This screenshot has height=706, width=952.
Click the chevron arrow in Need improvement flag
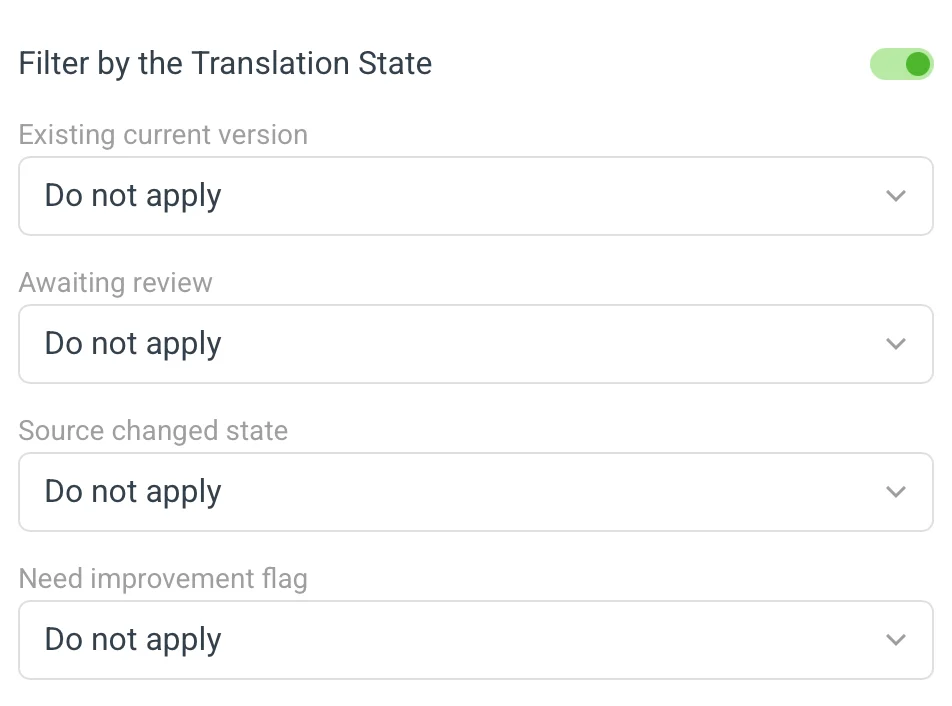(x=896, y=640)
